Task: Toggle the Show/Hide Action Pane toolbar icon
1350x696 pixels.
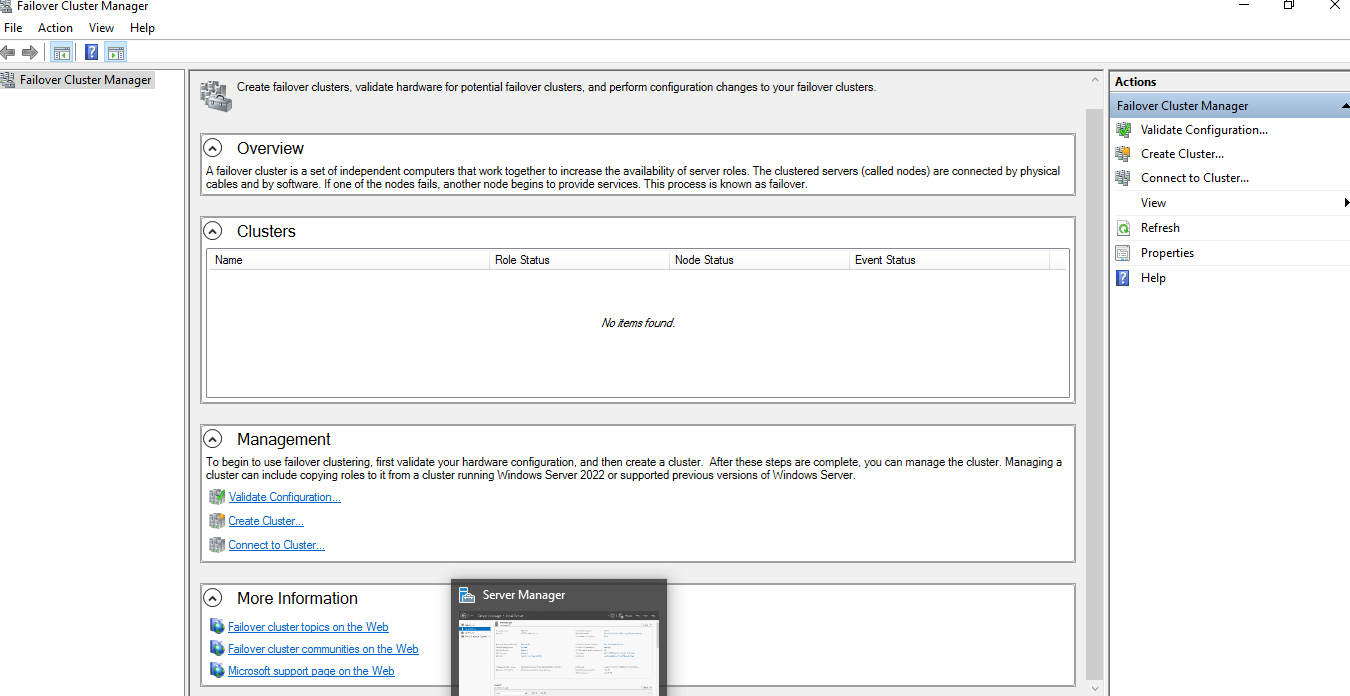Action: (x=116, y=53)
